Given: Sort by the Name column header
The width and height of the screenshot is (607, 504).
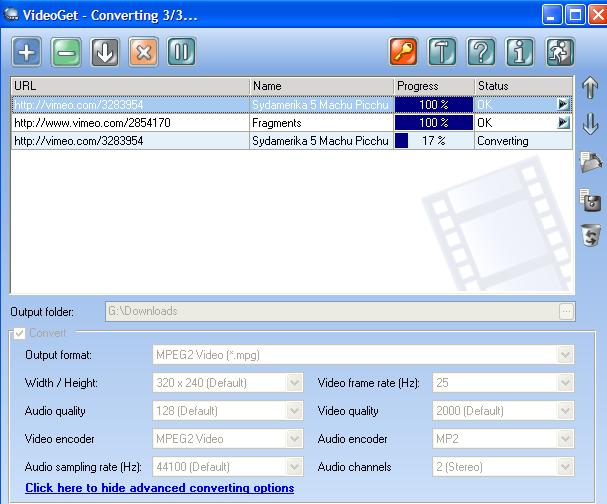Looking at the screenshot, I should click(322, 86).
